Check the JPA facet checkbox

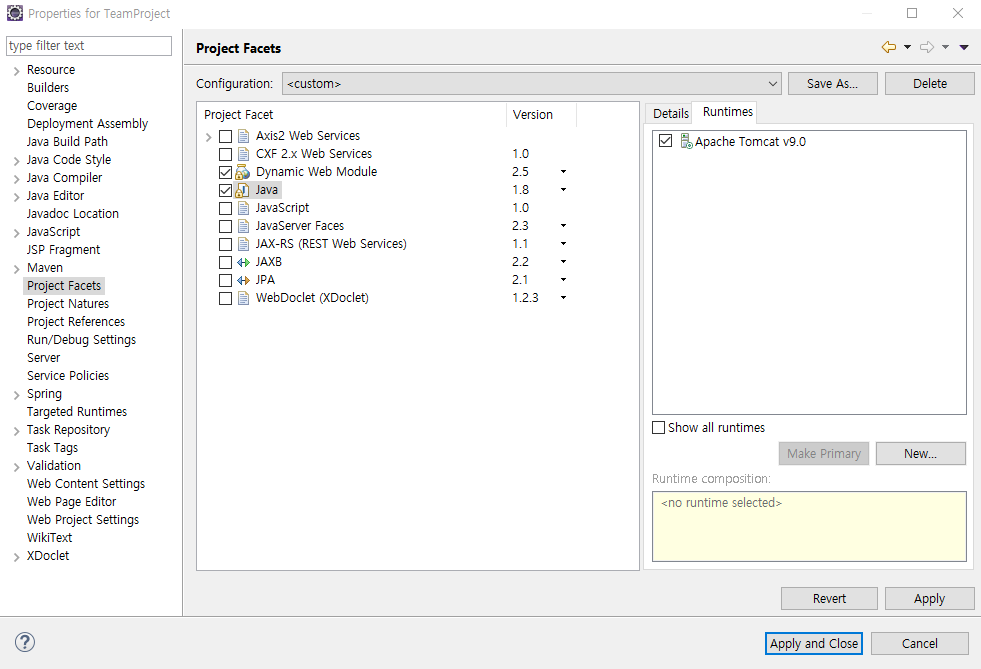pos(225,280)
